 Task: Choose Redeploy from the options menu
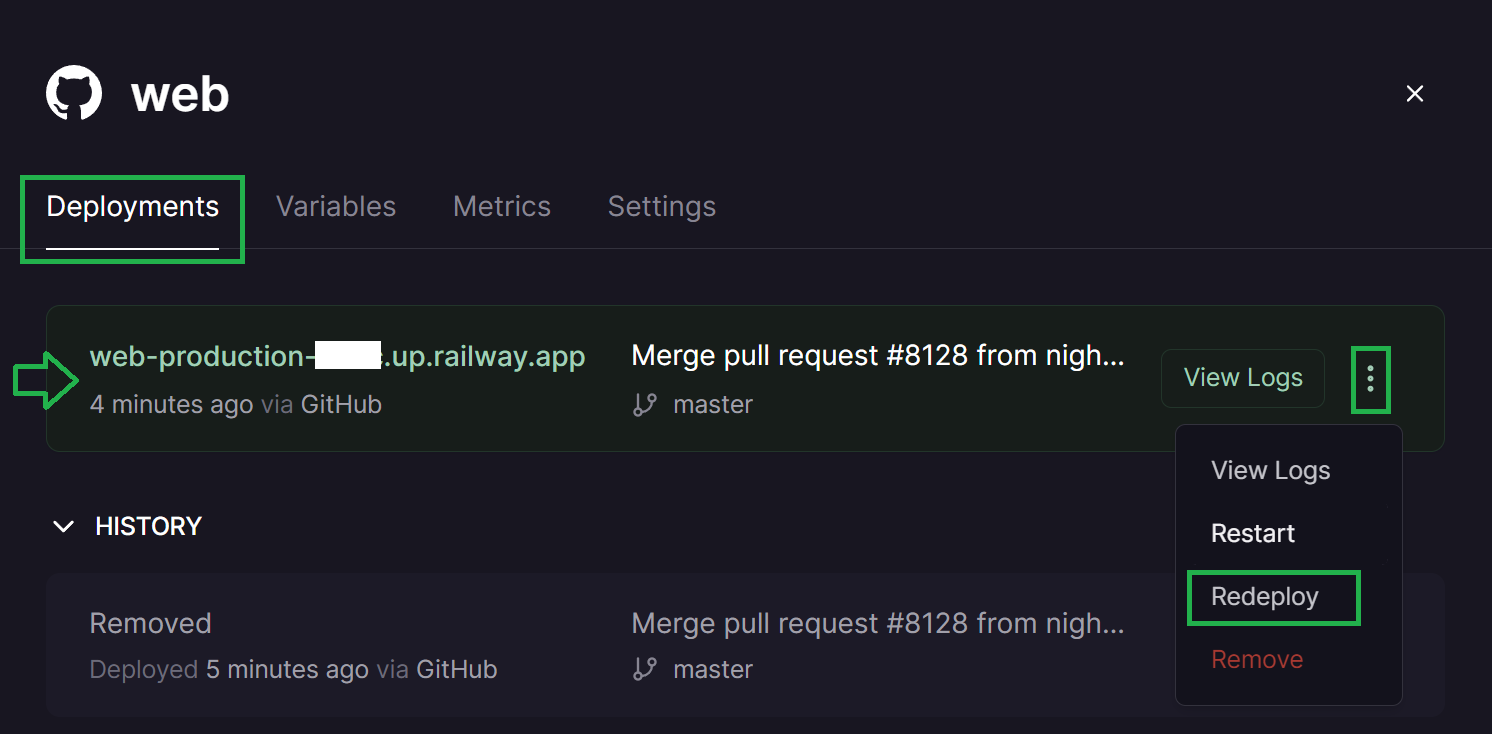click(x=1265, y=597)
